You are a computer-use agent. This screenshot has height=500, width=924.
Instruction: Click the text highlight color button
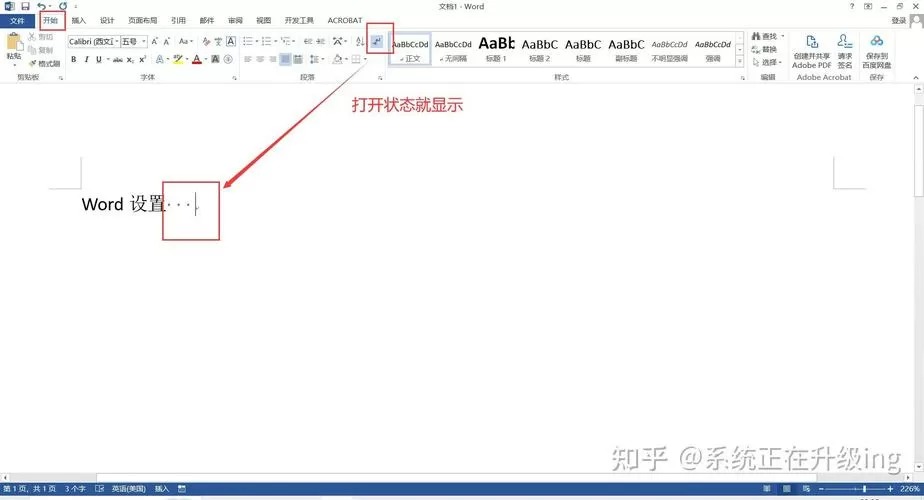click(178, 59)
